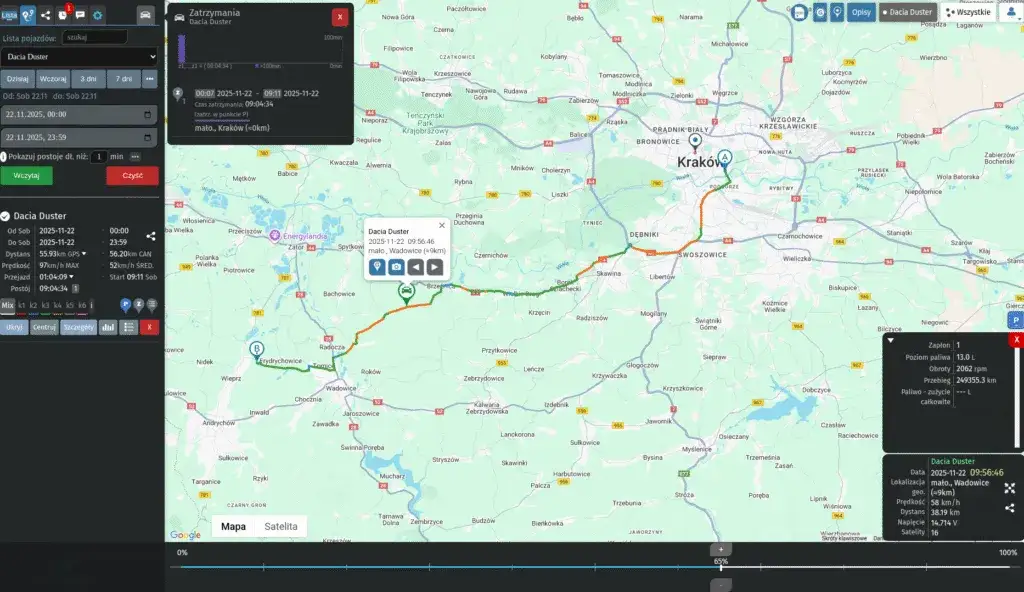Image resolution: width=1024 pixels, height=592 pixels.
Task: Click the timeline slider handle at 65%
Action: 721,567
